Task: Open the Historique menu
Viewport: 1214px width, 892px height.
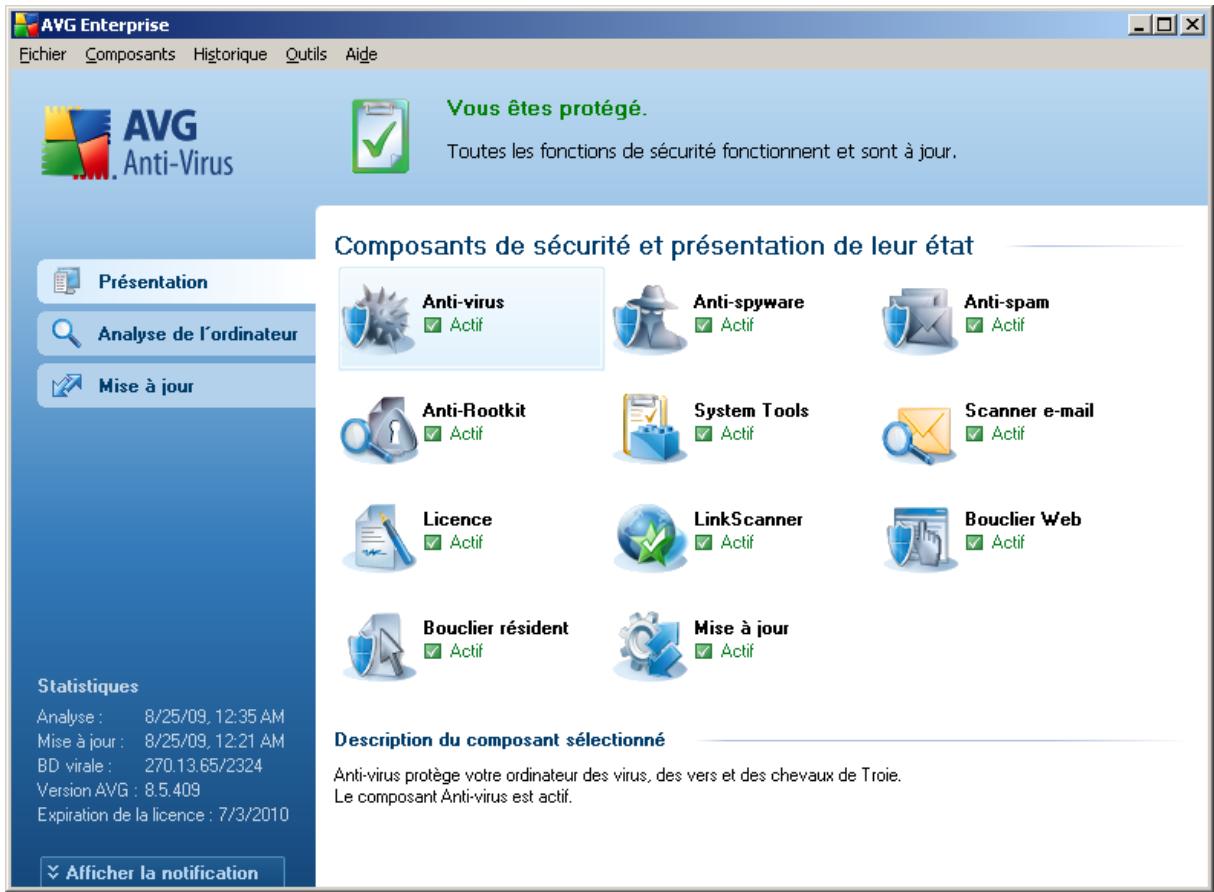Action: (230, 53)
